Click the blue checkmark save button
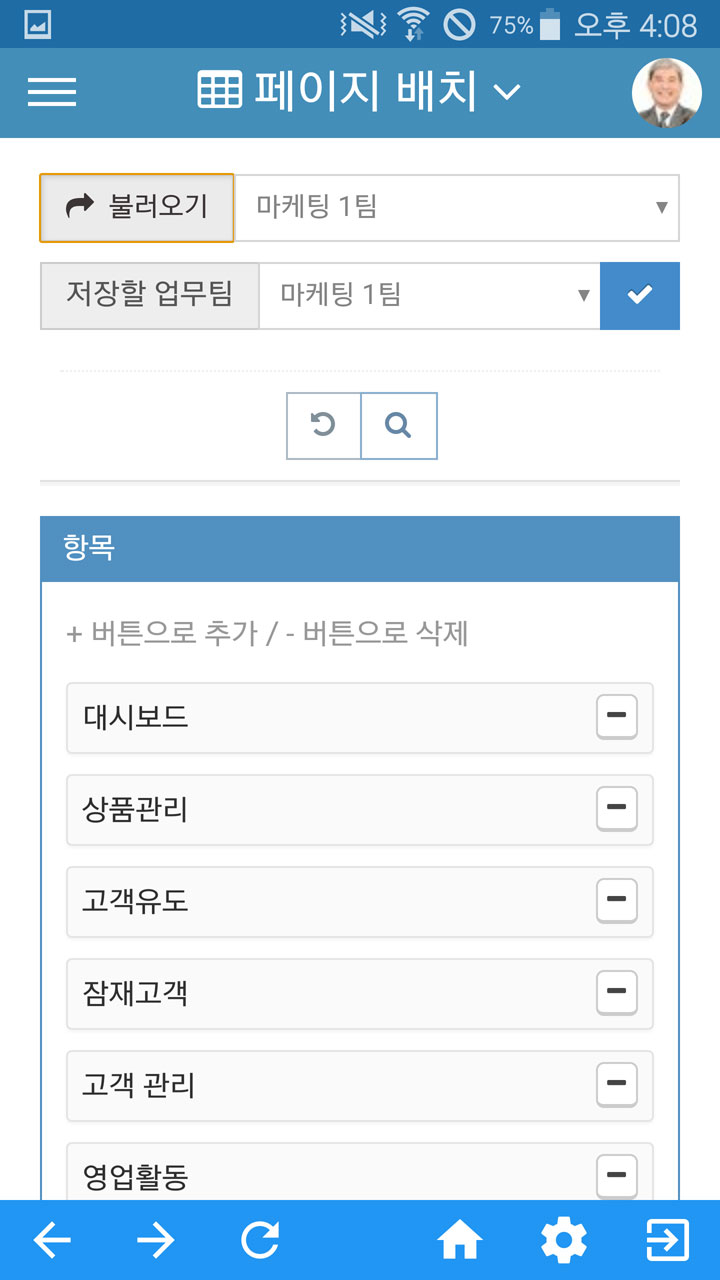The width and height of the screenshot is (720, 1280). click(640, 296)
